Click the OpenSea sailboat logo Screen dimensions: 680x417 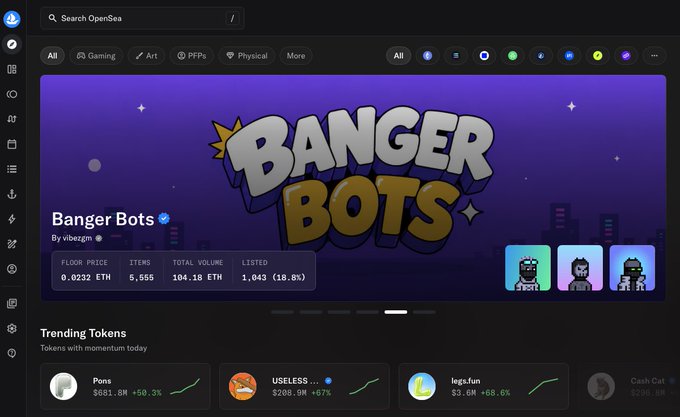pyautogui.click(x=12, y=19)
